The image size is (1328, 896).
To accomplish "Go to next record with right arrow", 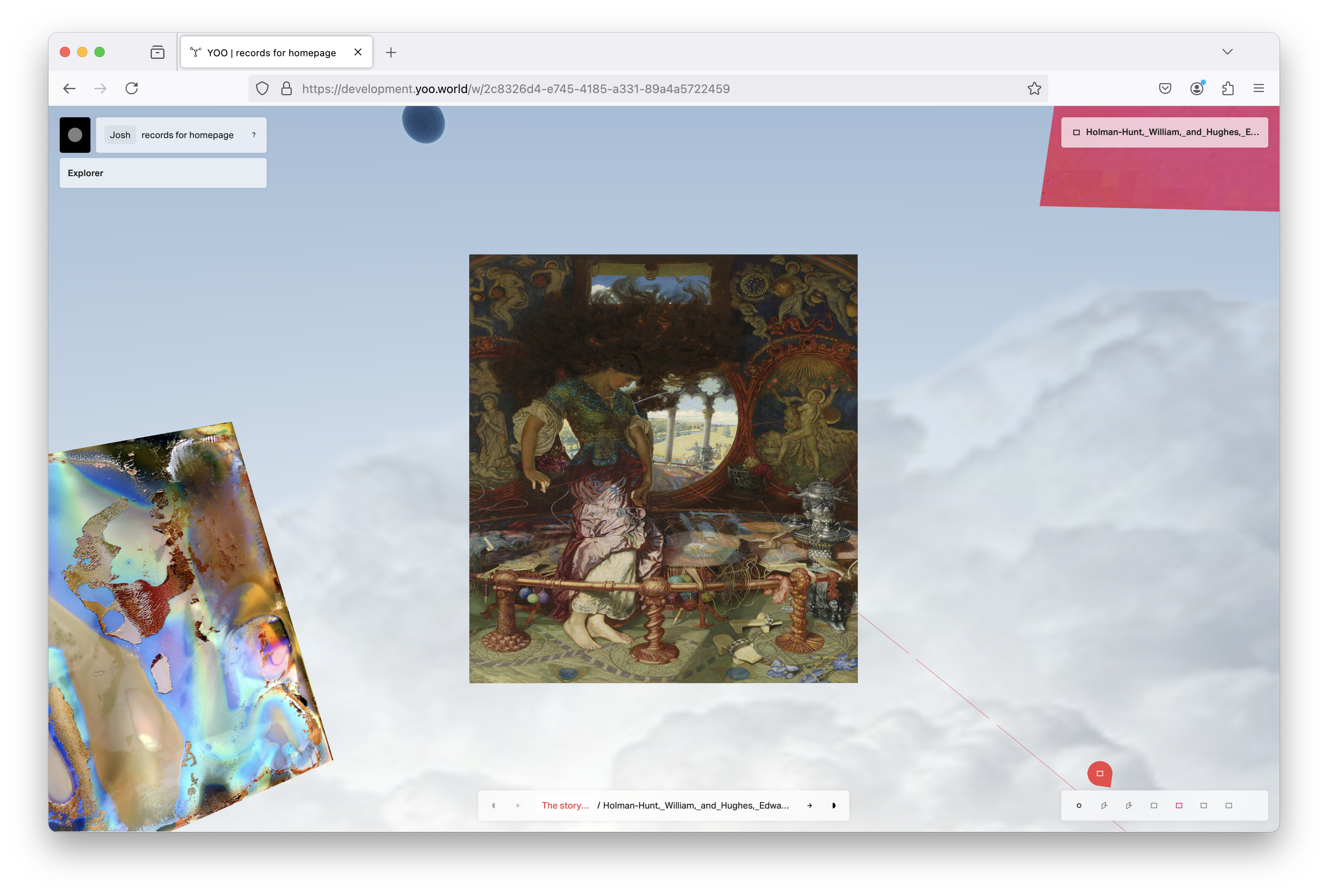I will (810, 806).
